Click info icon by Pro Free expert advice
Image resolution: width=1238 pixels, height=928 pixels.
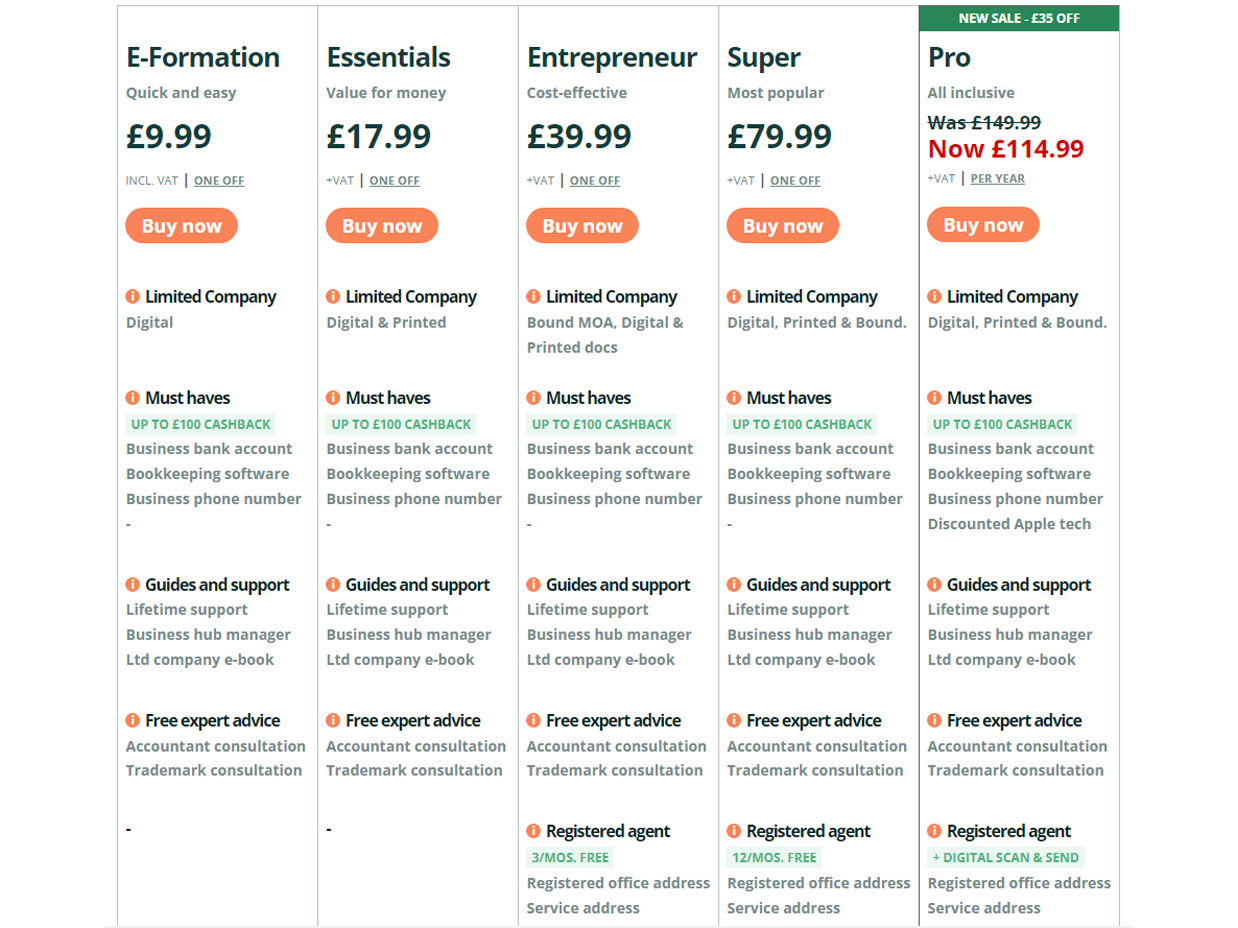pos(934,721)
